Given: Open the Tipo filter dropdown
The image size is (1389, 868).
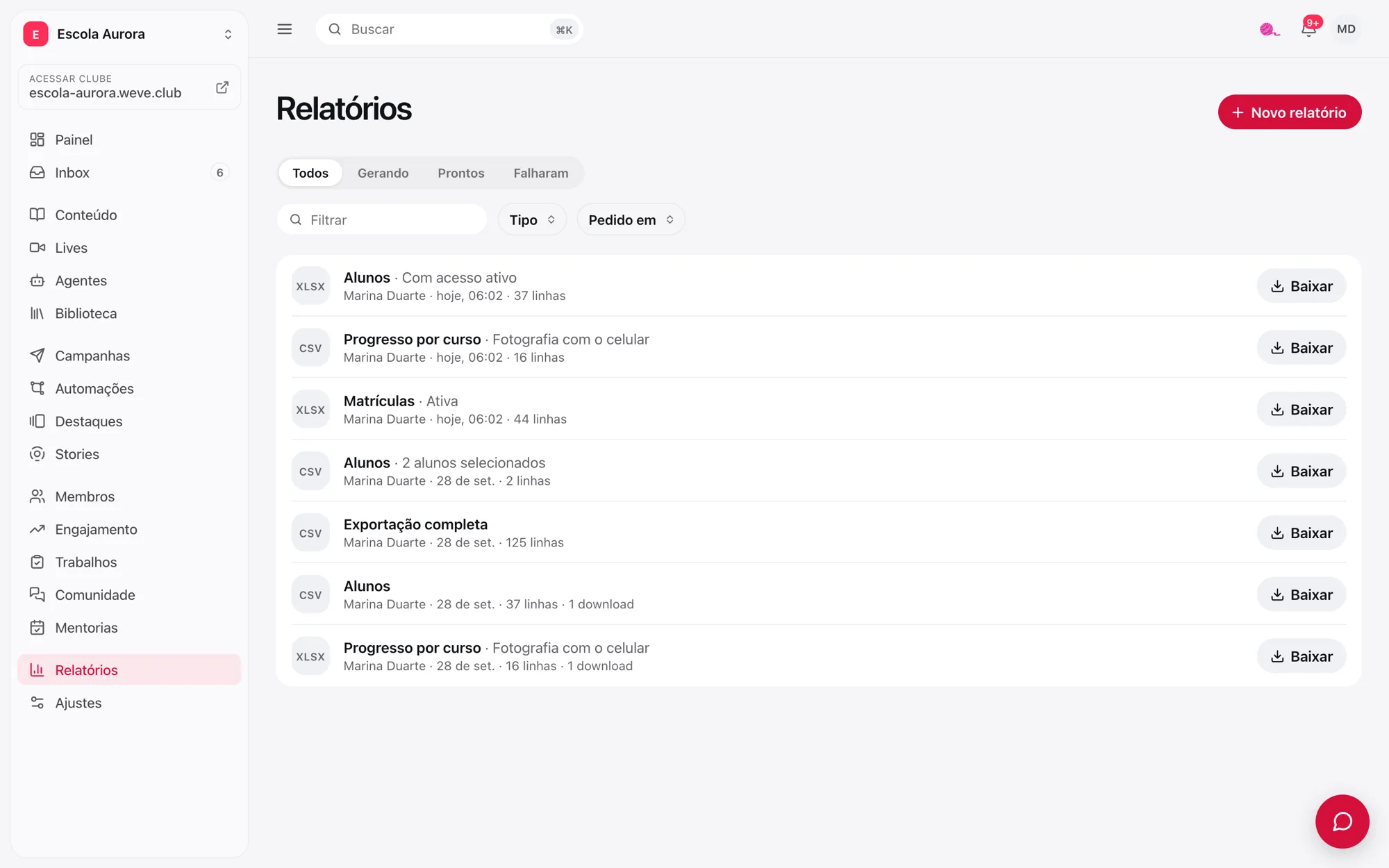Looking at the screenshot, I should pyautogui.click(x=532, y=219).
